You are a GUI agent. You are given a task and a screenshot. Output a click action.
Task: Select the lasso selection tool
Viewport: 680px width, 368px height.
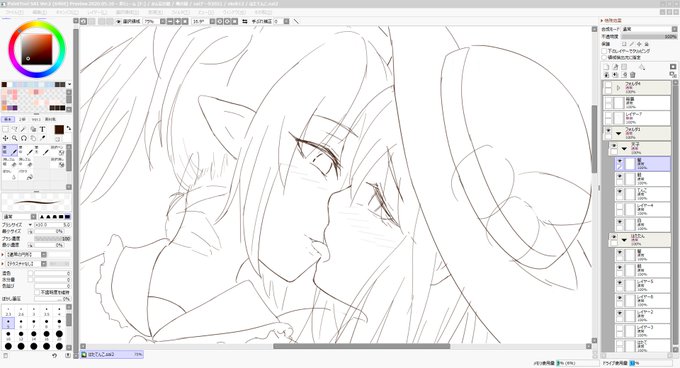pyautogui.click(x=15, y=129)
